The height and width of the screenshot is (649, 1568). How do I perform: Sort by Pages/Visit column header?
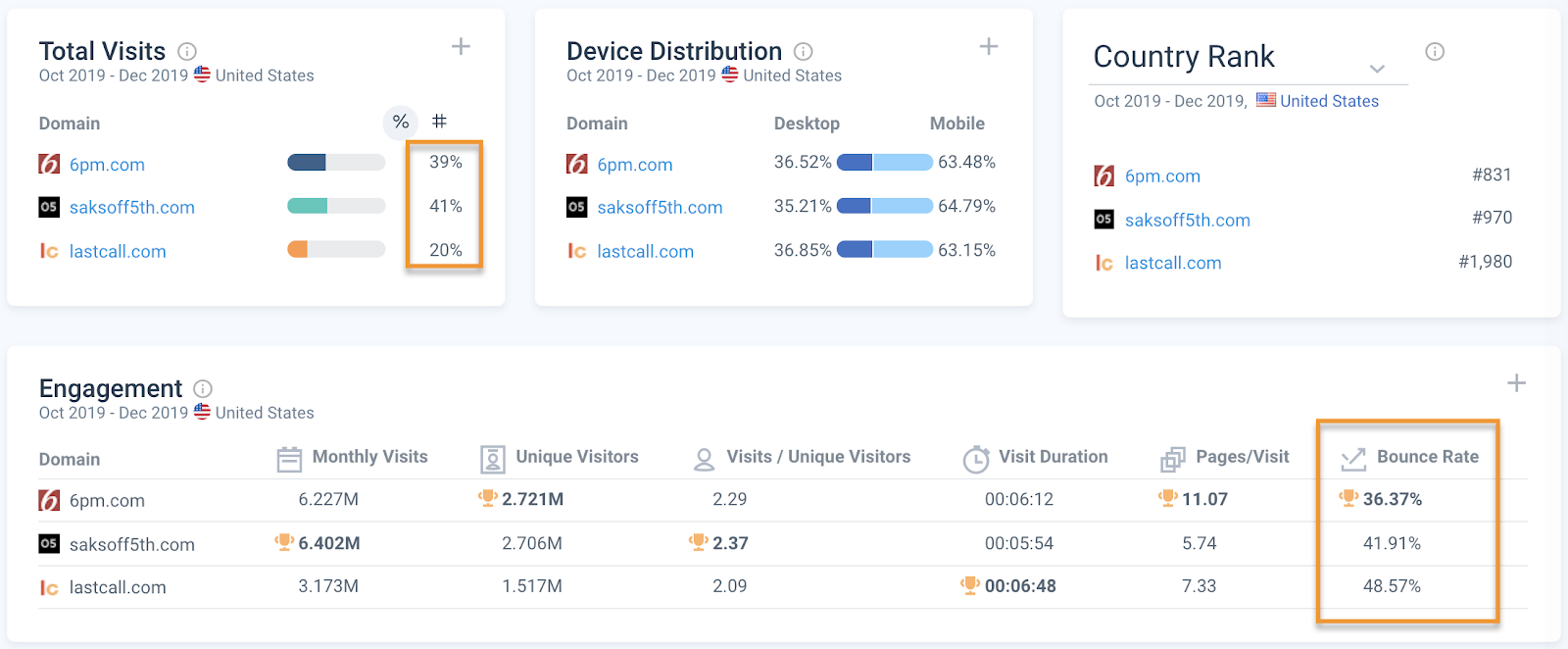(x=1243, y=457)
